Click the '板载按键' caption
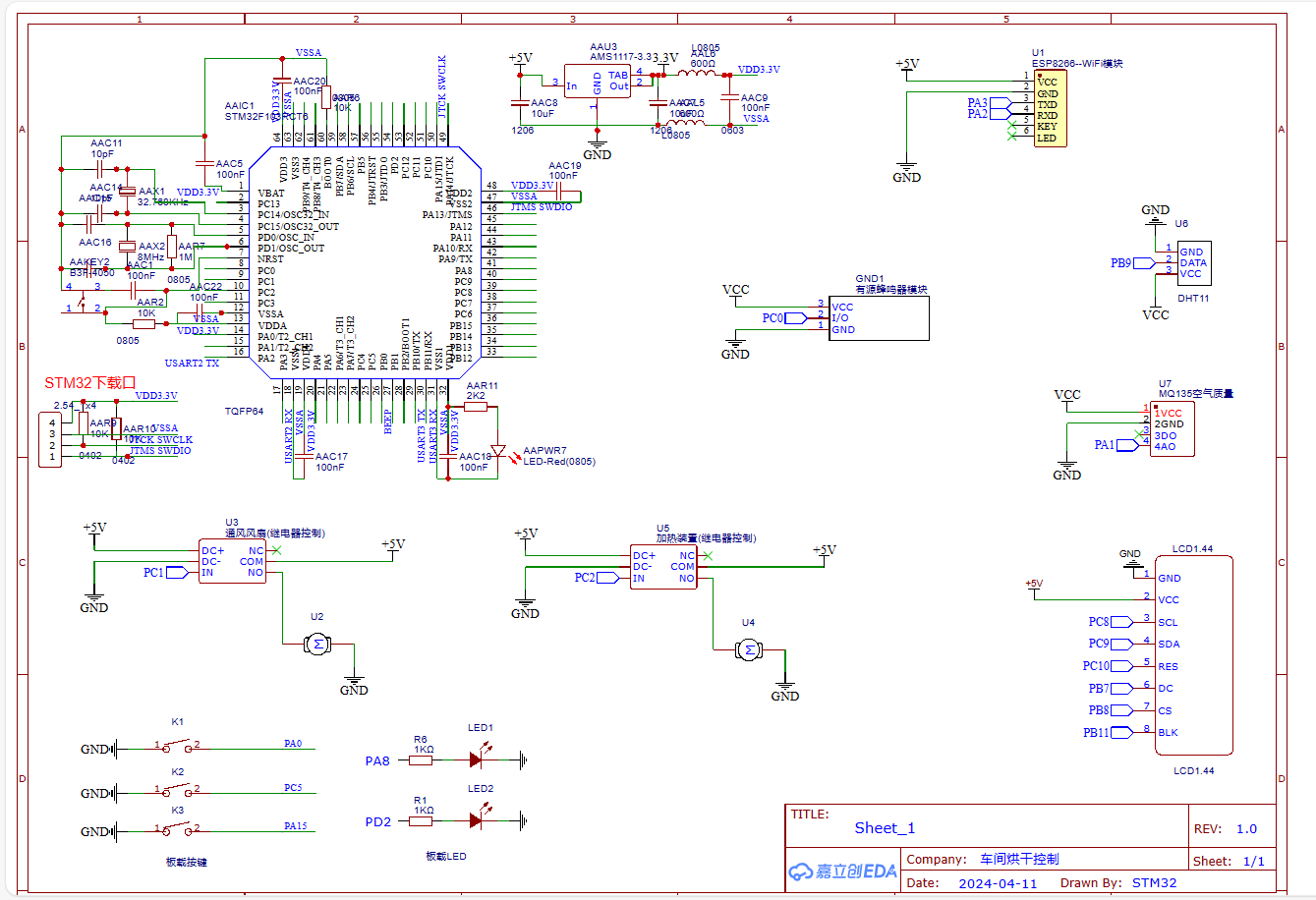Screen dimensions: 1316x900 [x=188, y=863]
